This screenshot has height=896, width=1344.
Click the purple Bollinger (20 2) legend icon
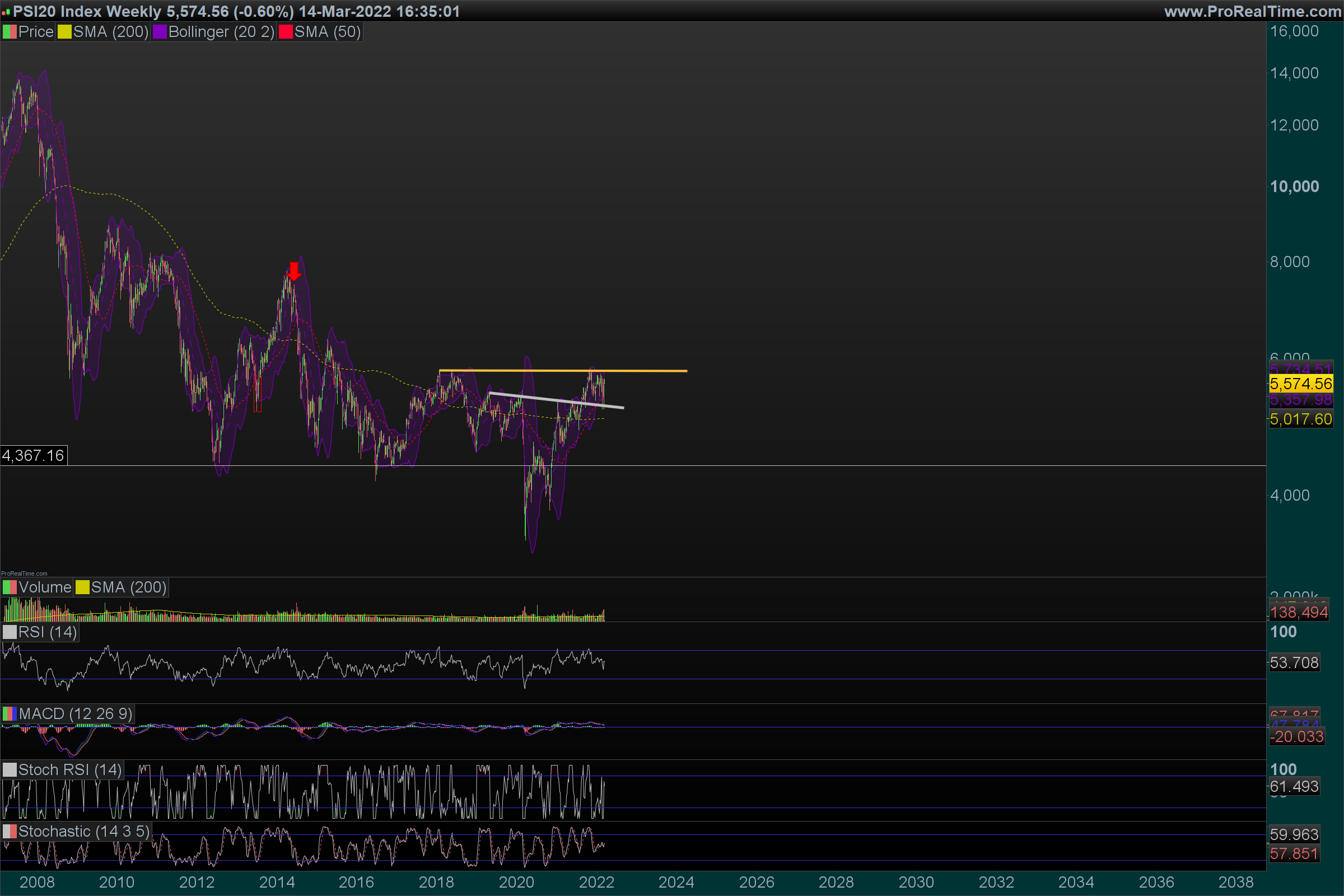(160, 32)
